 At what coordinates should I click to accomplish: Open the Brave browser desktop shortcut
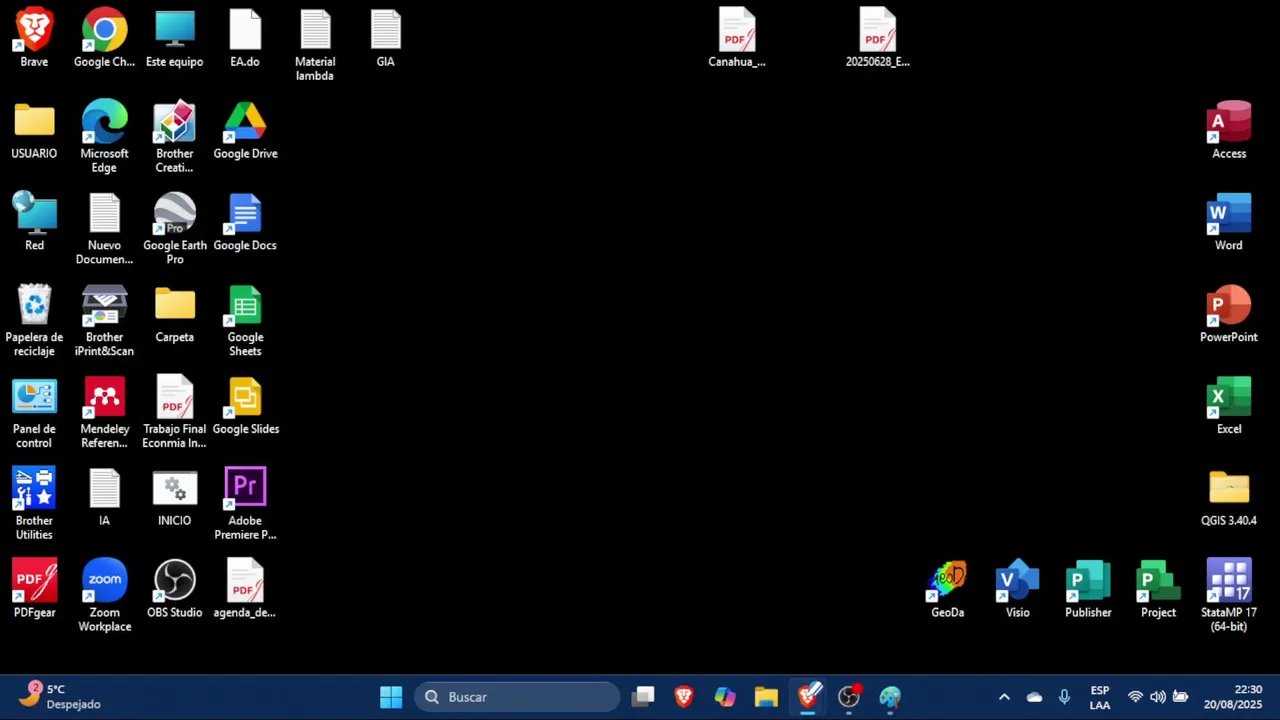[x=34, y=38]
